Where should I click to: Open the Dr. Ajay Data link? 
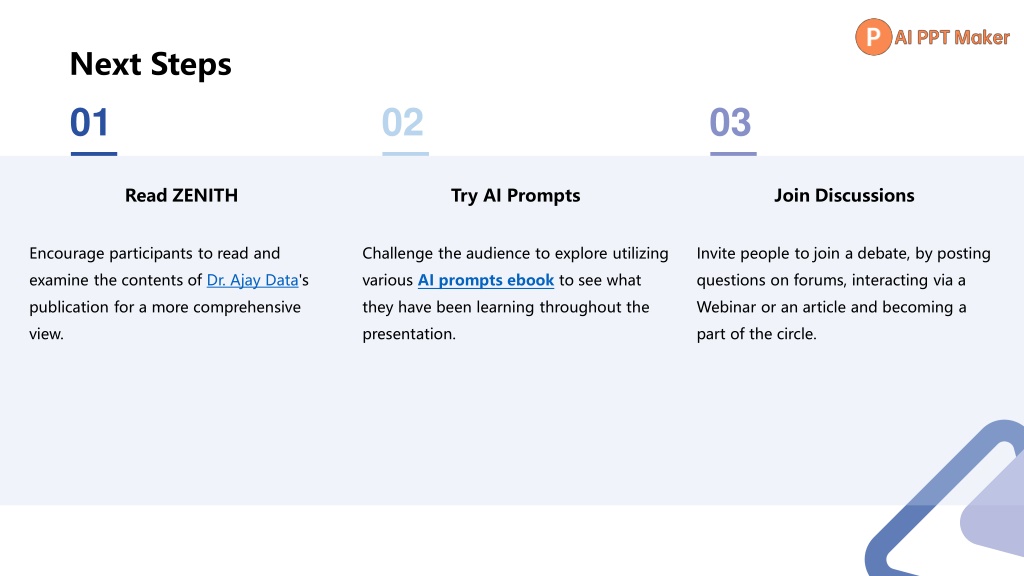[x=252, y=280]
